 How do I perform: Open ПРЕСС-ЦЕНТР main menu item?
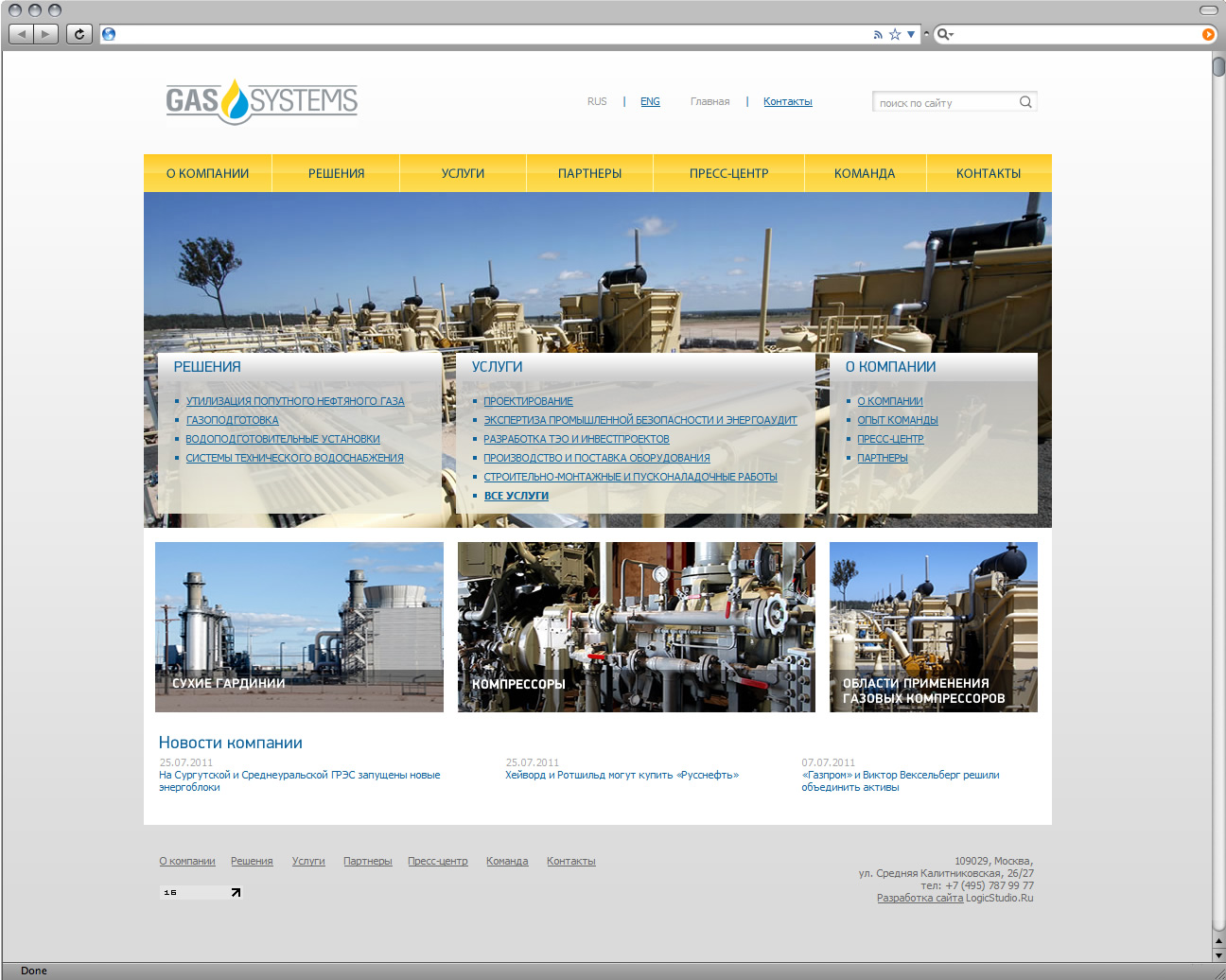(x=728, y=173)
